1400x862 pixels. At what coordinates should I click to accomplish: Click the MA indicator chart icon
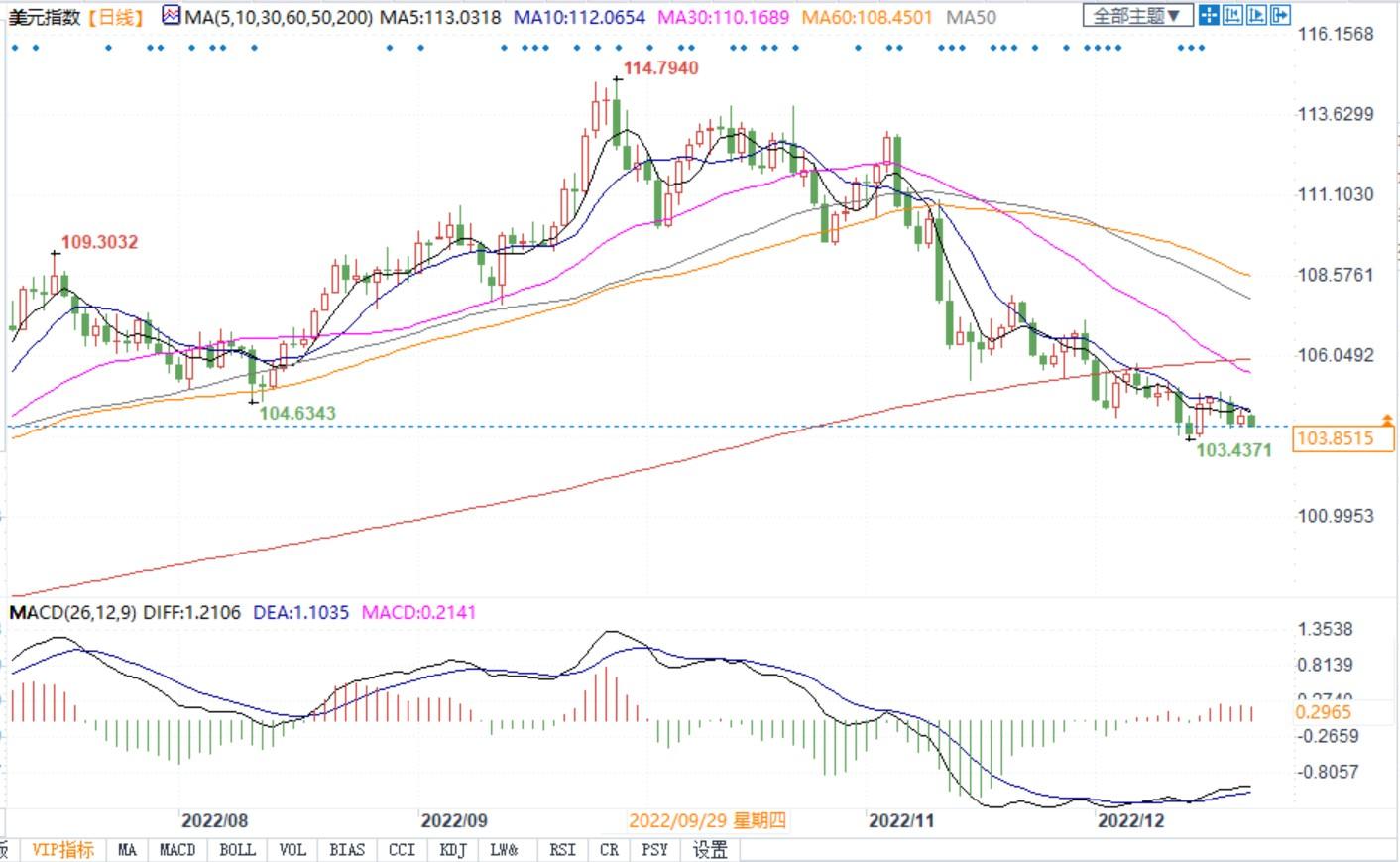point(172,16)
